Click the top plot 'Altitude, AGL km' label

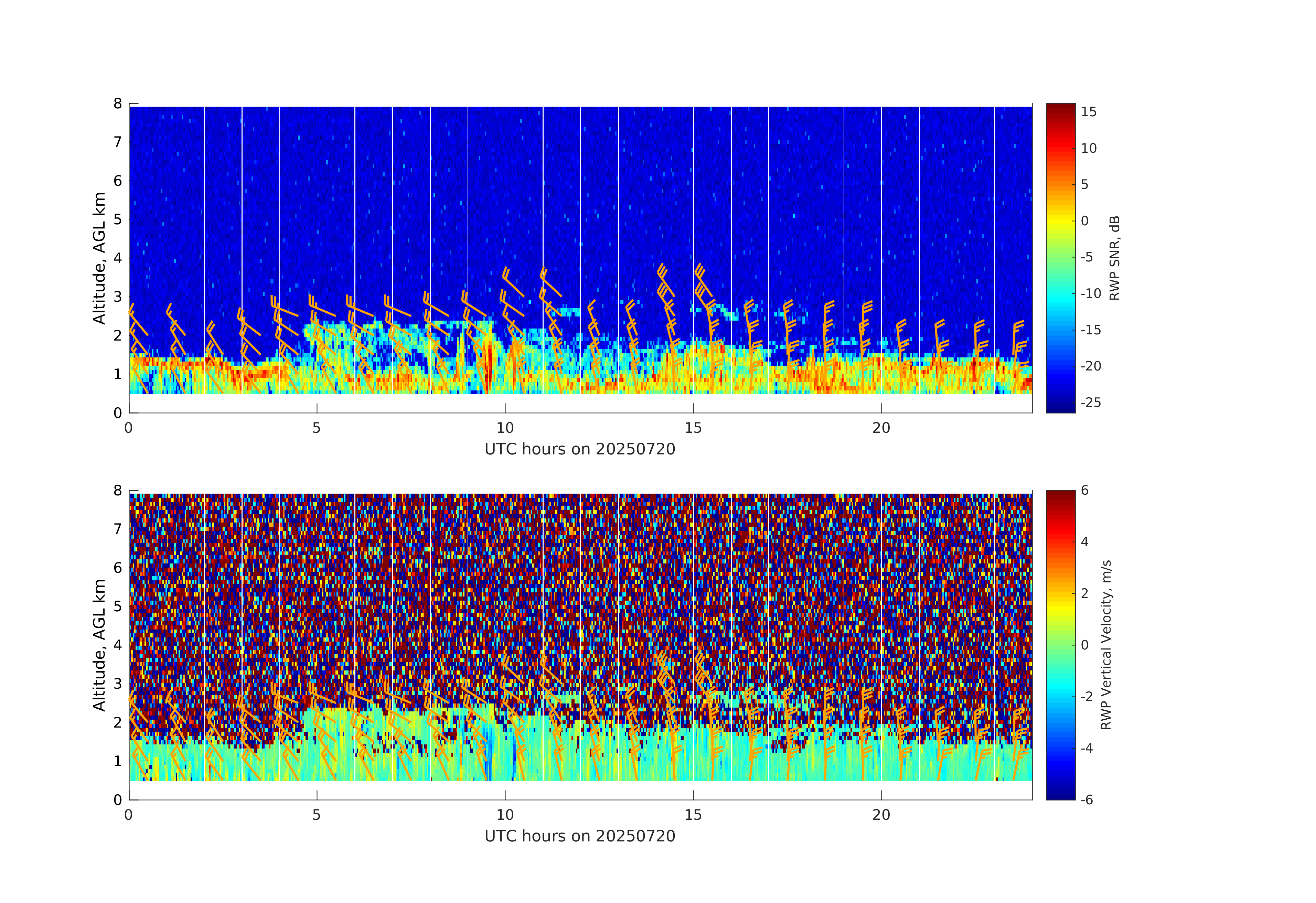(100, 258)
